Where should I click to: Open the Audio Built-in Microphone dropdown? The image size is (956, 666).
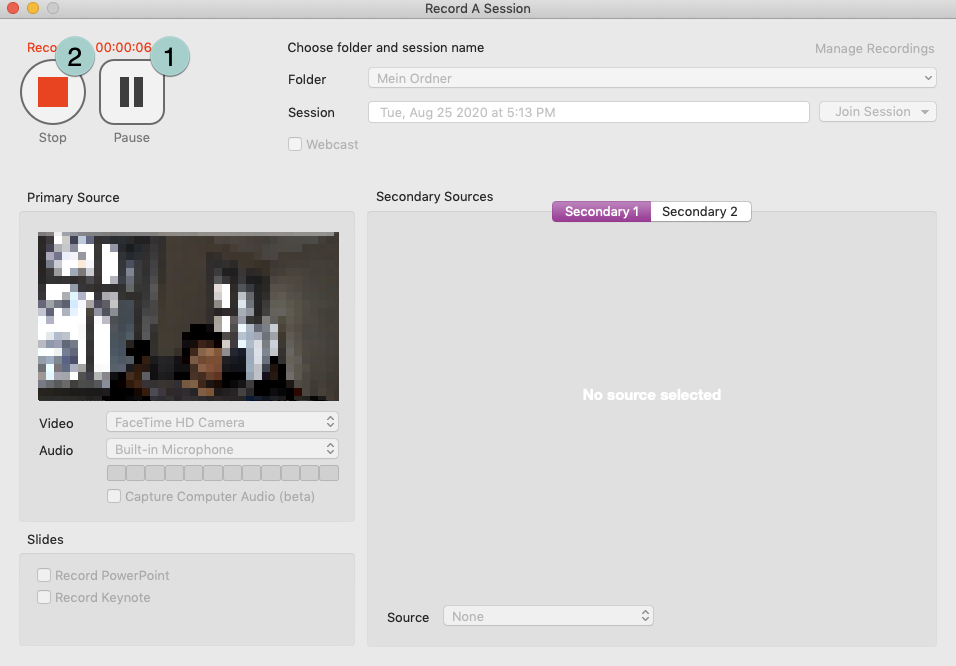tap(222, 450)
